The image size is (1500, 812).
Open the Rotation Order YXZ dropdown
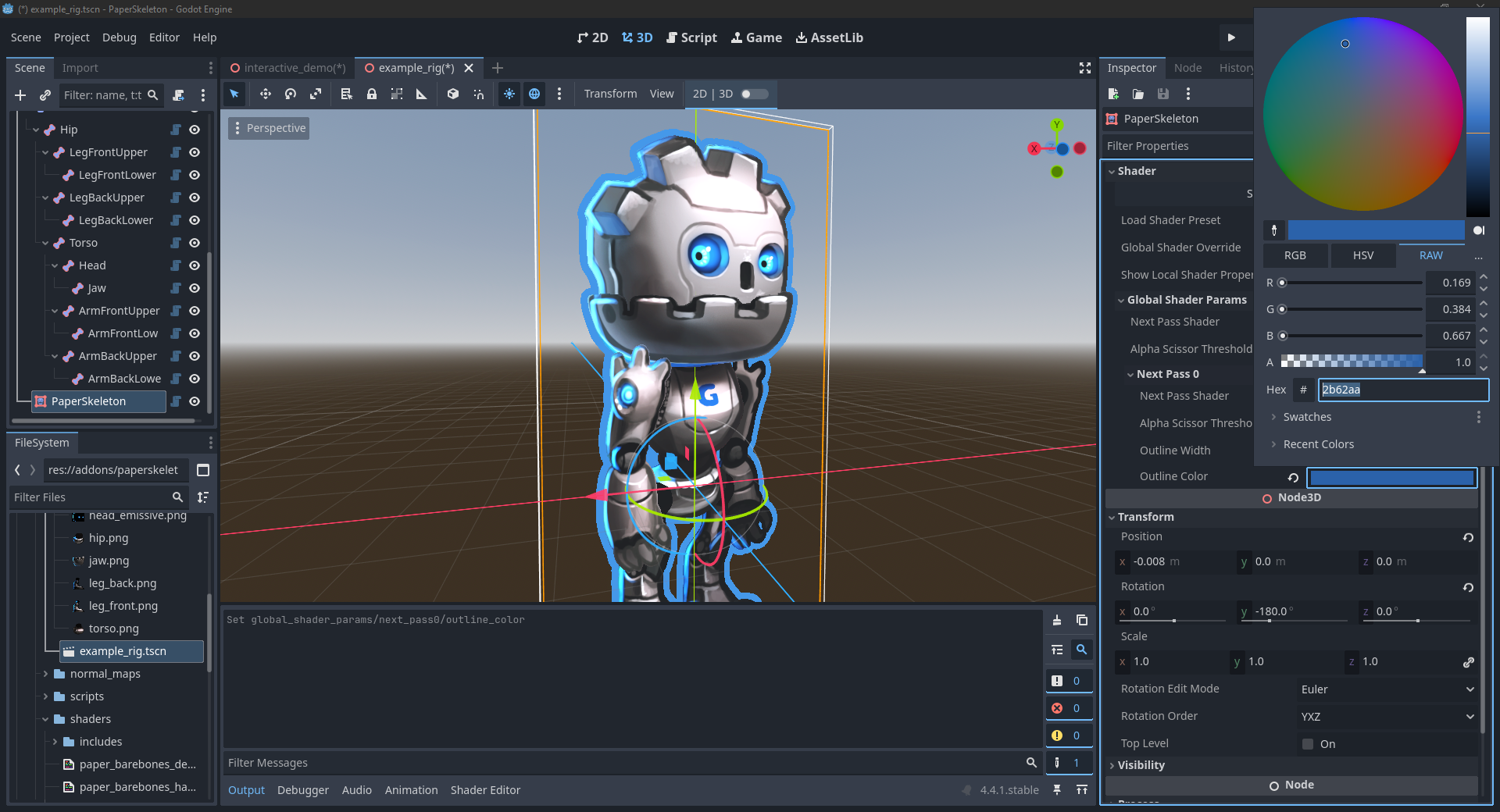1387,717
